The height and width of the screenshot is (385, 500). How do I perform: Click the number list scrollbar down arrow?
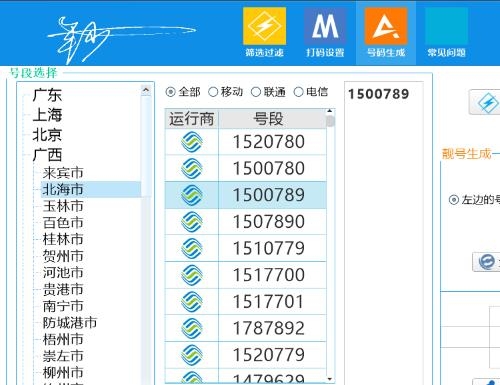click(330, 379)
